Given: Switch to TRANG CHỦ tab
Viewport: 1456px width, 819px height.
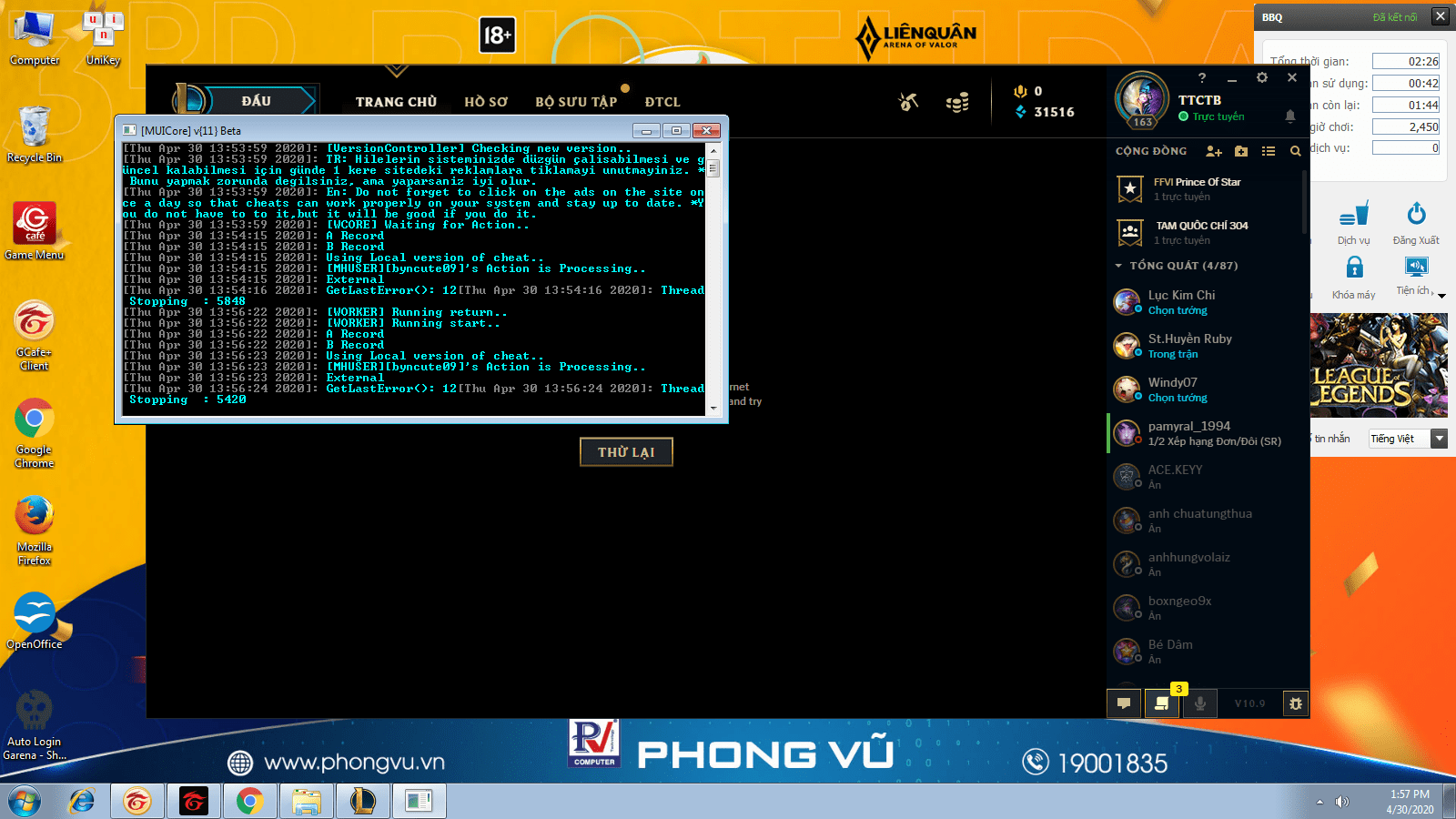Looking at the screenshot, I should [396, 102].
